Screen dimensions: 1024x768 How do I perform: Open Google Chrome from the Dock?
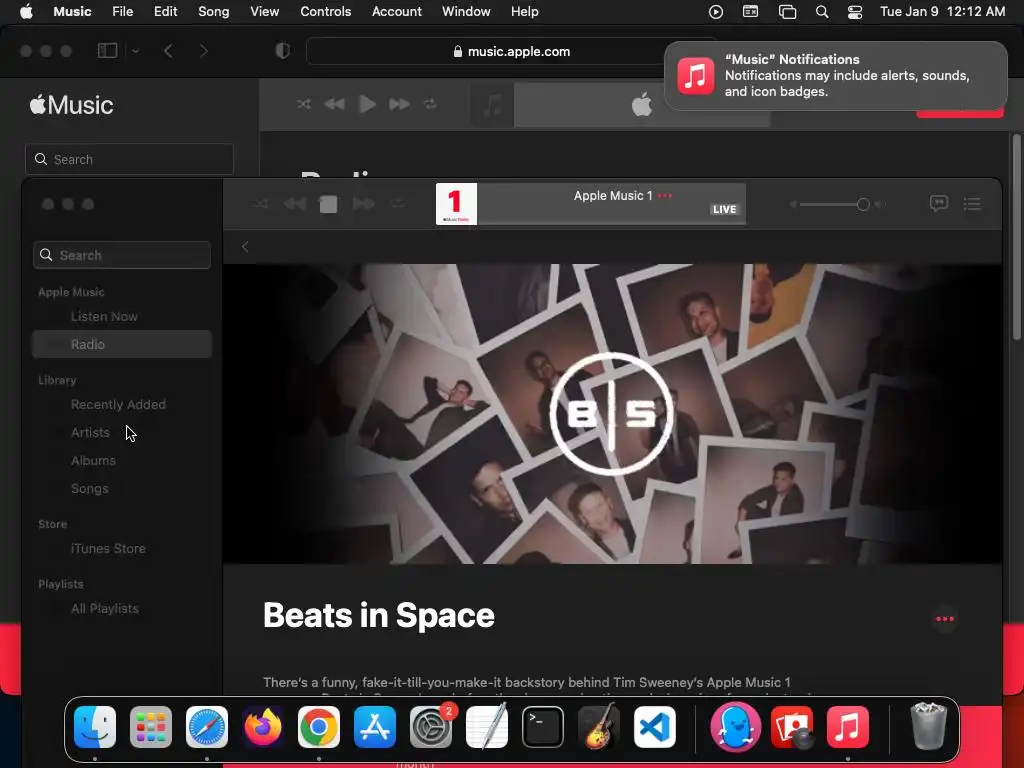click(319, 727)
